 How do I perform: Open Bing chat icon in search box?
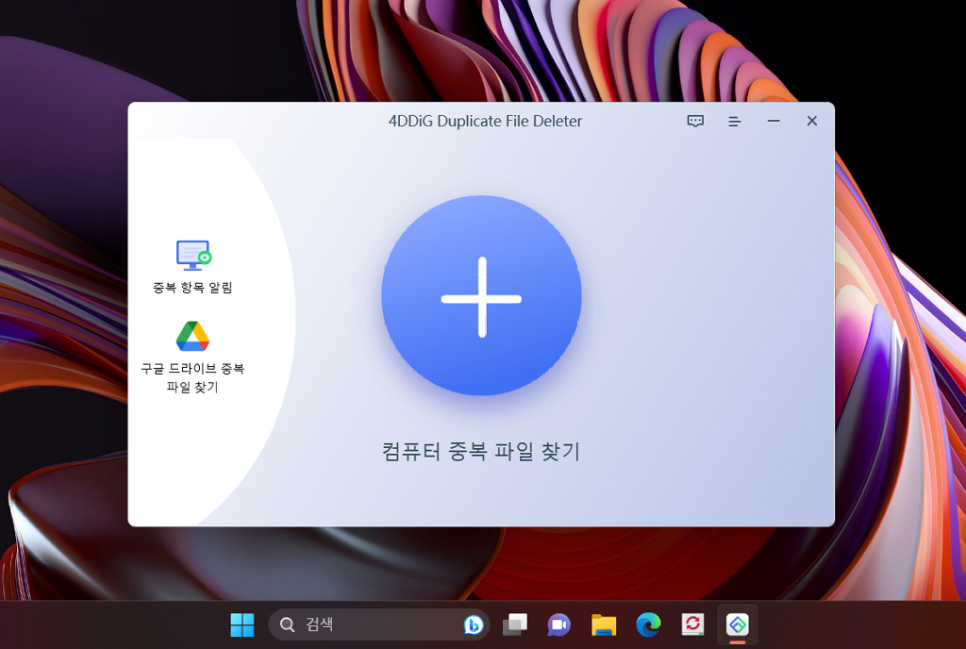pos(473,624)
